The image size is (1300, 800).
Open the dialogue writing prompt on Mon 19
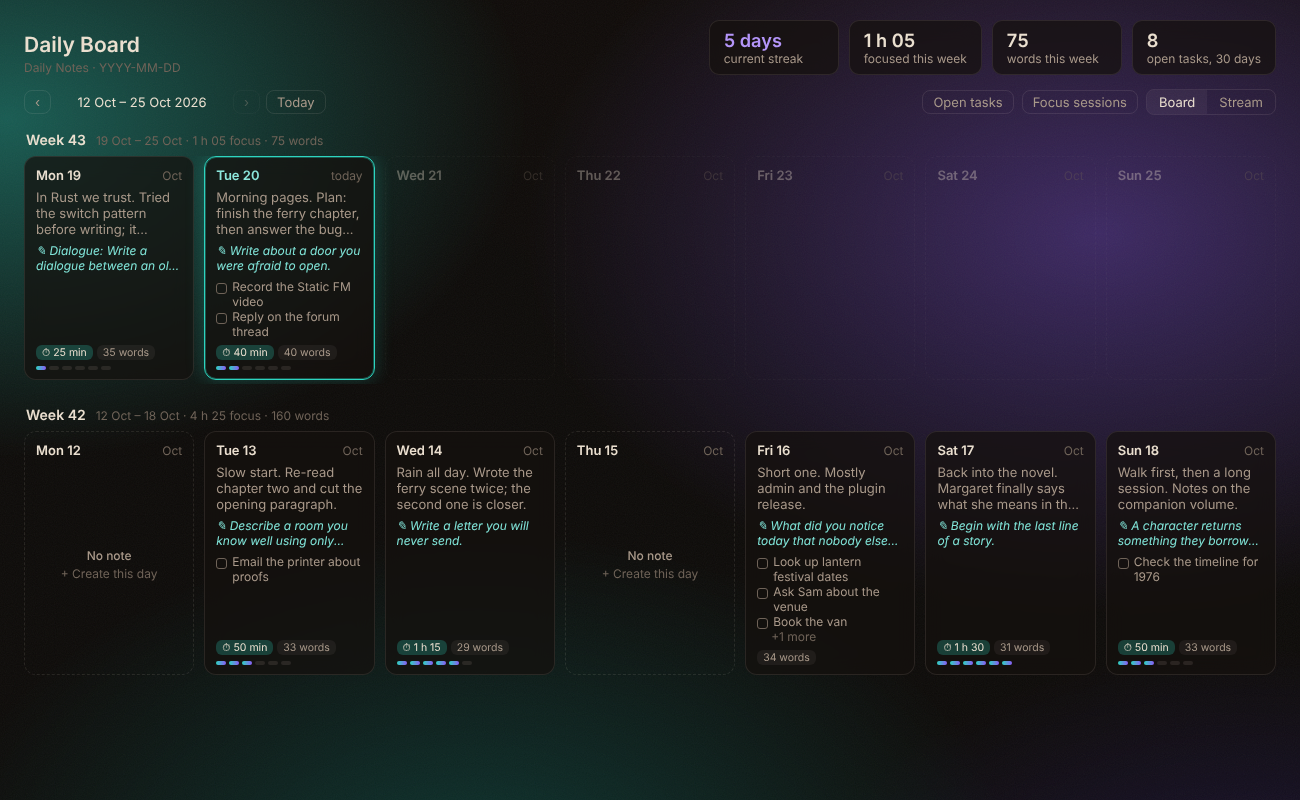(x=109, y=258)
